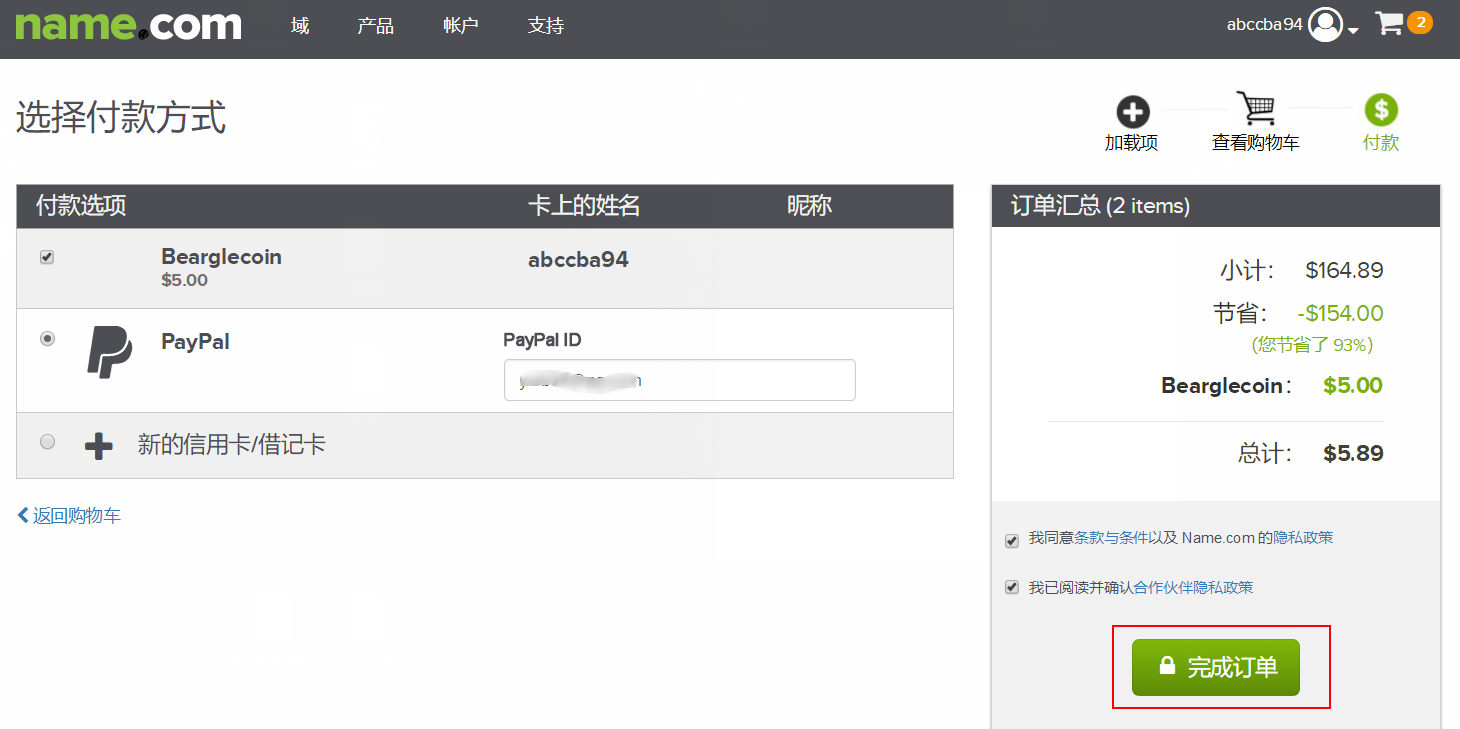Screen dimensions: 1460x729
Task: Click the abccba94 name on card cell
Action: point(578,260)
